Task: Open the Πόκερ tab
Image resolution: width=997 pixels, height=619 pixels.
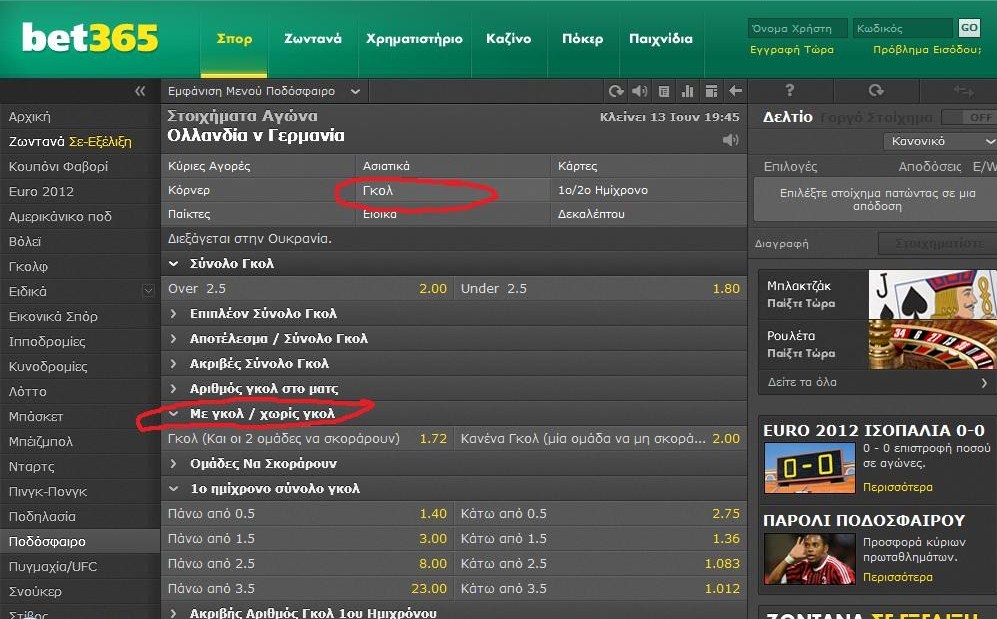Action: (x=582, y=39)
